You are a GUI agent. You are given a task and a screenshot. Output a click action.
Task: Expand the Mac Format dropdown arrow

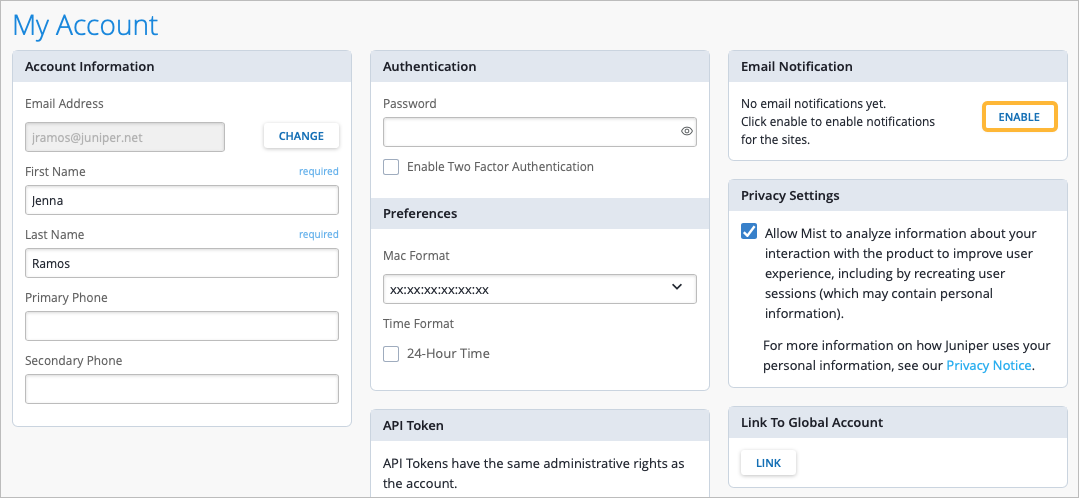(677, 288)
